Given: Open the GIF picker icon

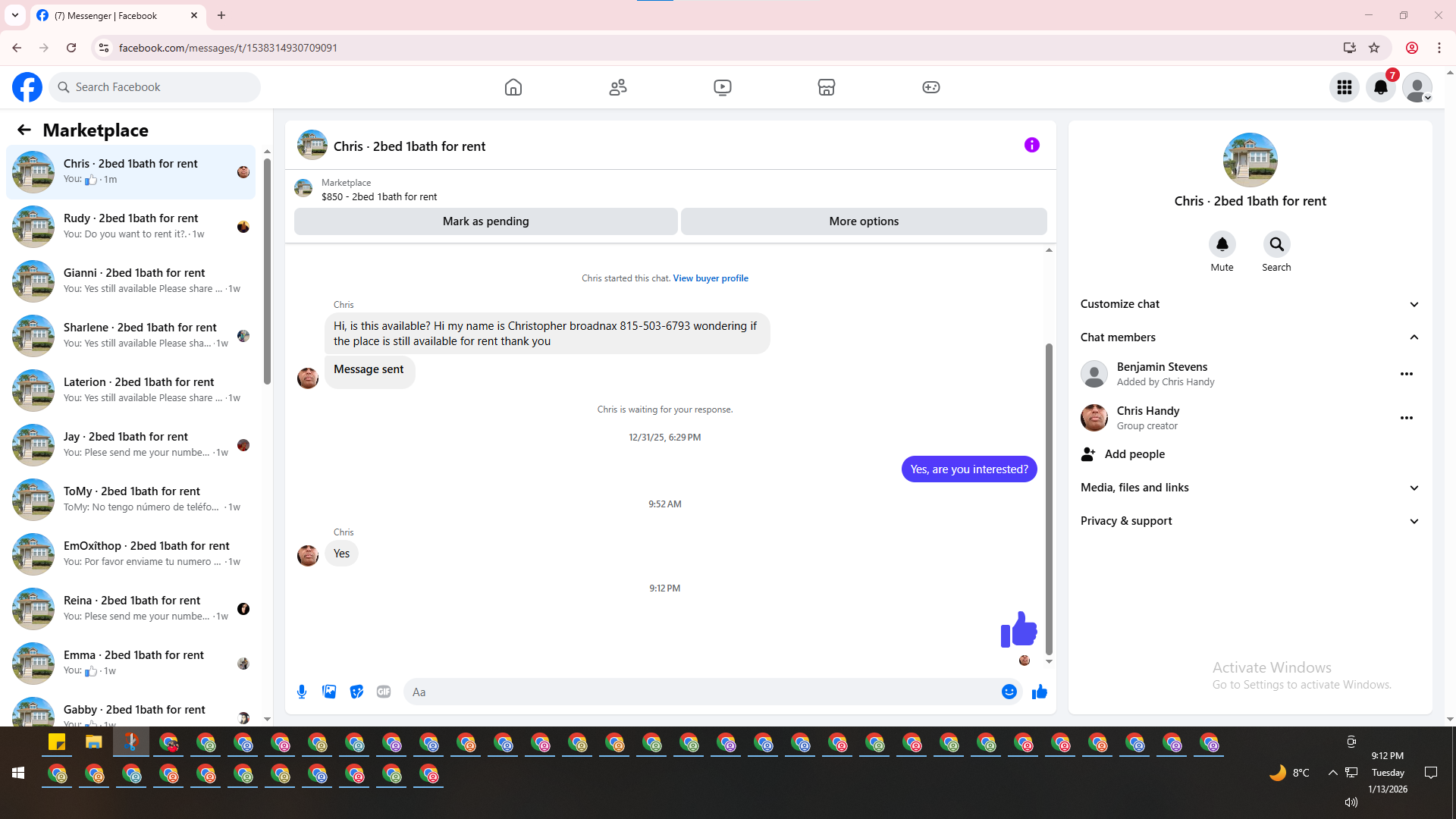Looking at the screenshot, I should click(384, 692).
